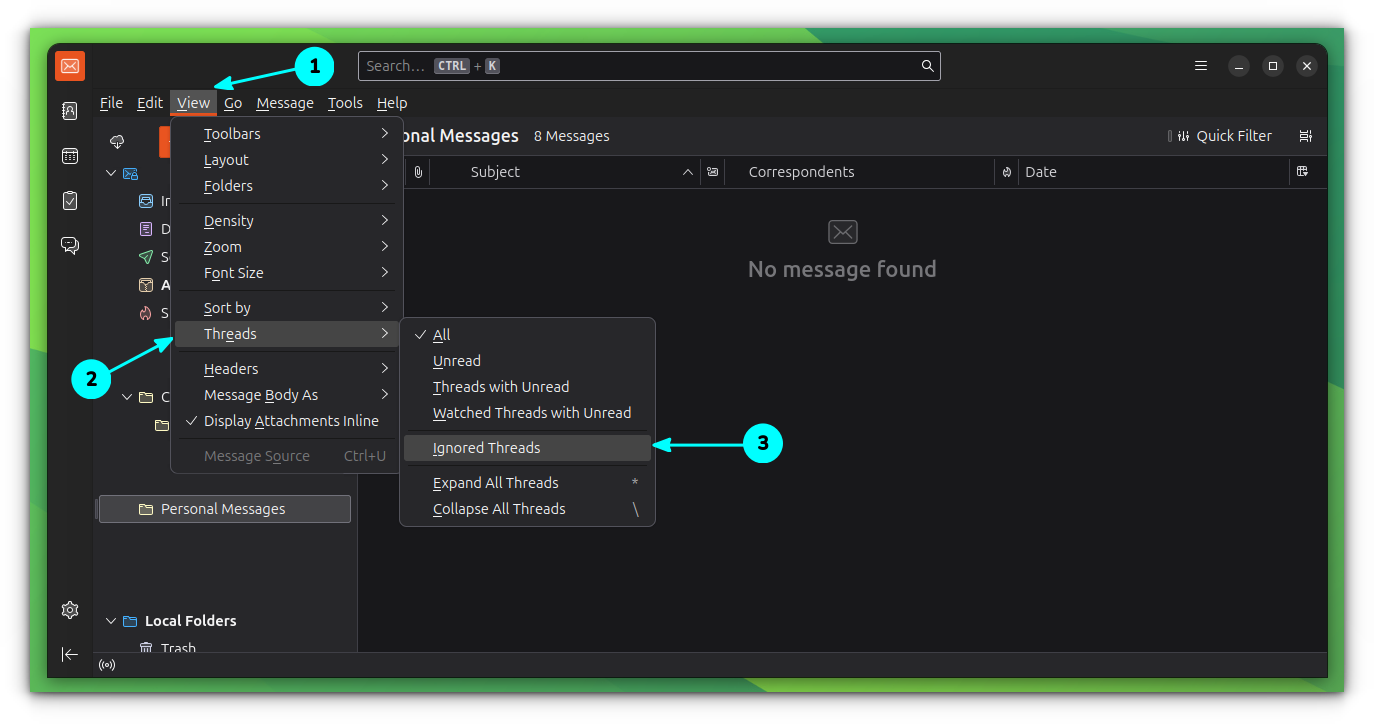Select Ignored Threads from Threads submenu
This screenshot has height=724, width=1374.
pyautogui.click(x=487, y=447)
